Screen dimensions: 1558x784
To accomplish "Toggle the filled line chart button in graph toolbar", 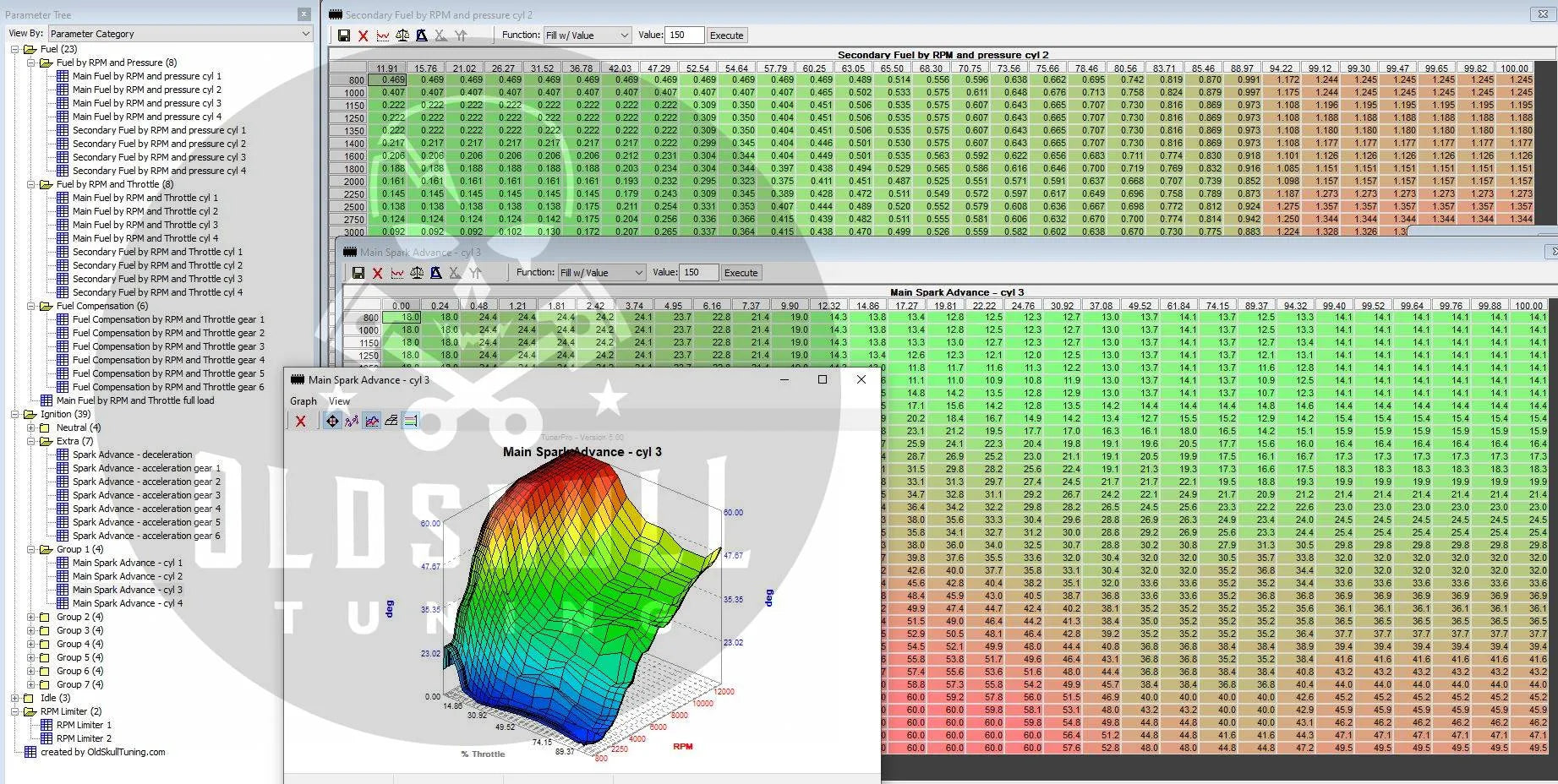I will [372, 421].
